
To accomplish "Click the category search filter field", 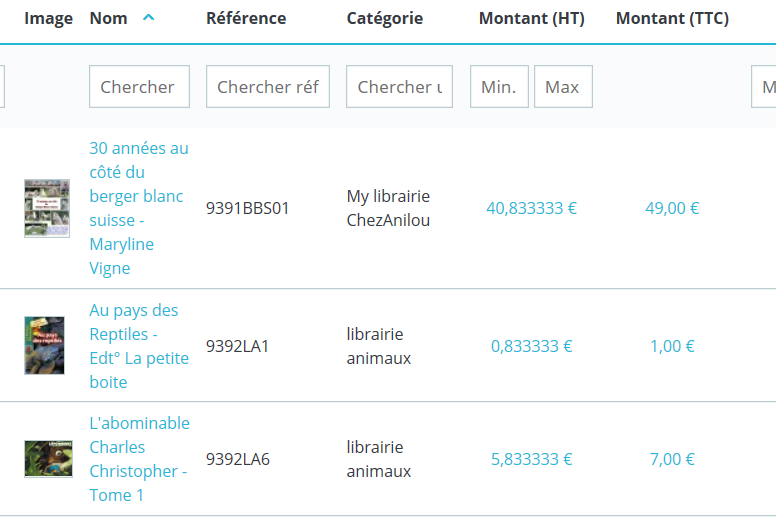I will pos(399,87).
